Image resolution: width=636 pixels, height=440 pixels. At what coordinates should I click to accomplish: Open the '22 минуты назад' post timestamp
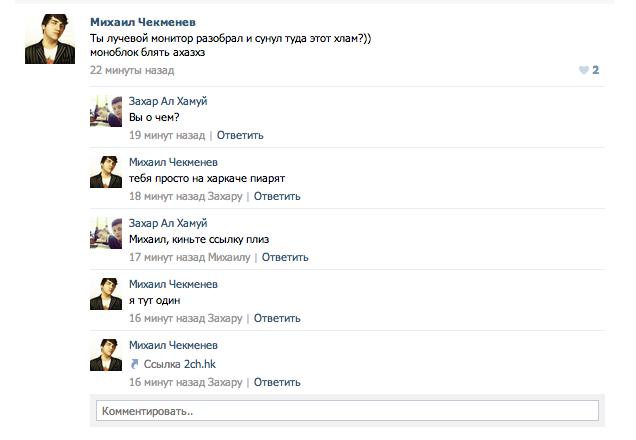[132, 70]
